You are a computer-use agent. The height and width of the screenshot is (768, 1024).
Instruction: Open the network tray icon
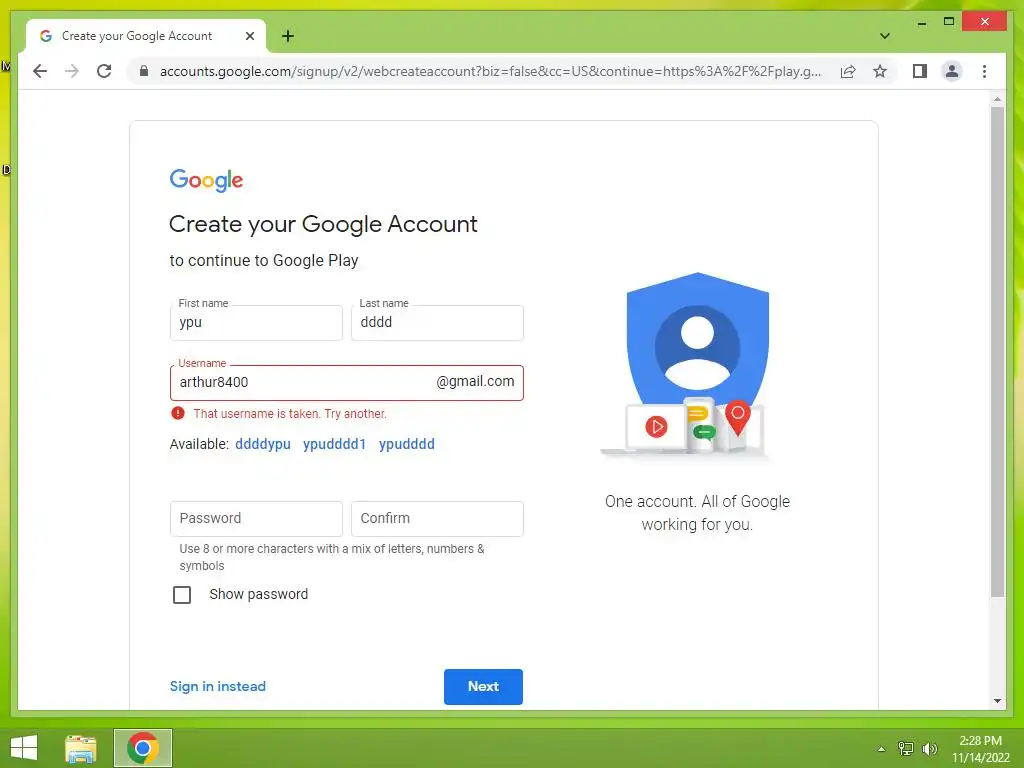[906, 749]
